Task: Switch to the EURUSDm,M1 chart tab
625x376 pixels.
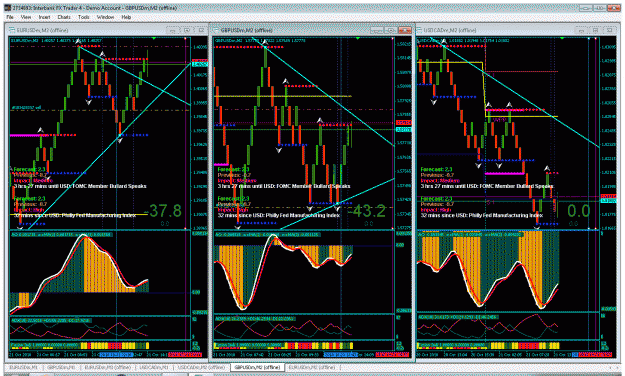Action: [24, 367]
